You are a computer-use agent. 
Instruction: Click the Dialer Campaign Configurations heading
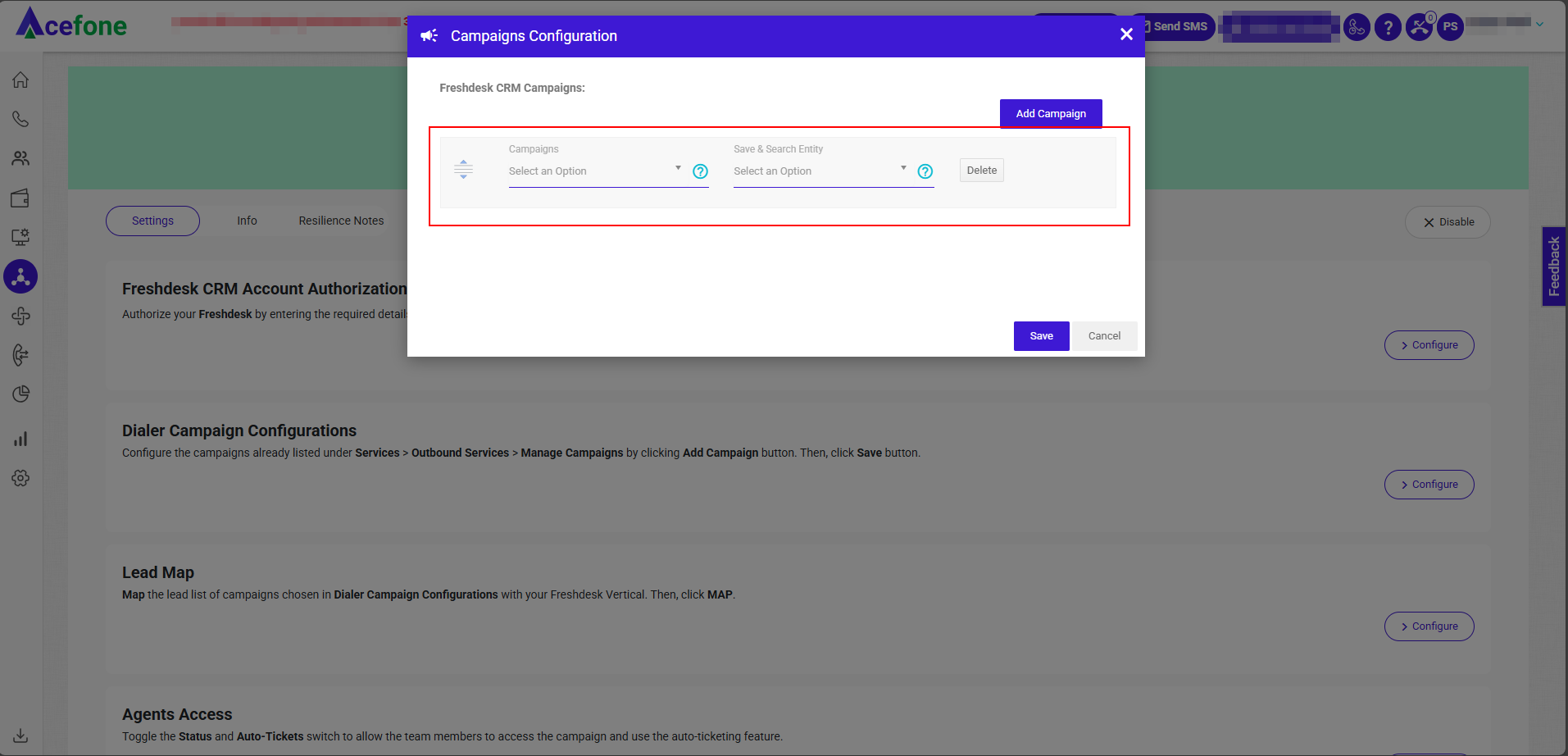tap(239, 430)
